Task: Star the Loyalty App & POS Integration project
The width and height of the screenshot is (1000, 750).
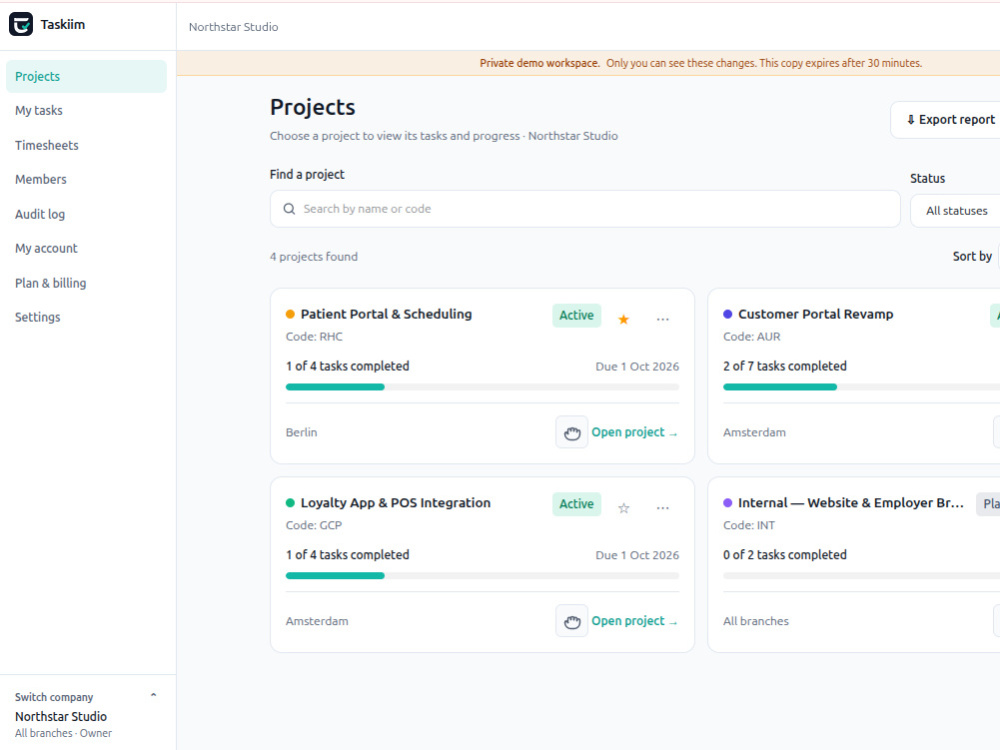Action: coord(624,508)
